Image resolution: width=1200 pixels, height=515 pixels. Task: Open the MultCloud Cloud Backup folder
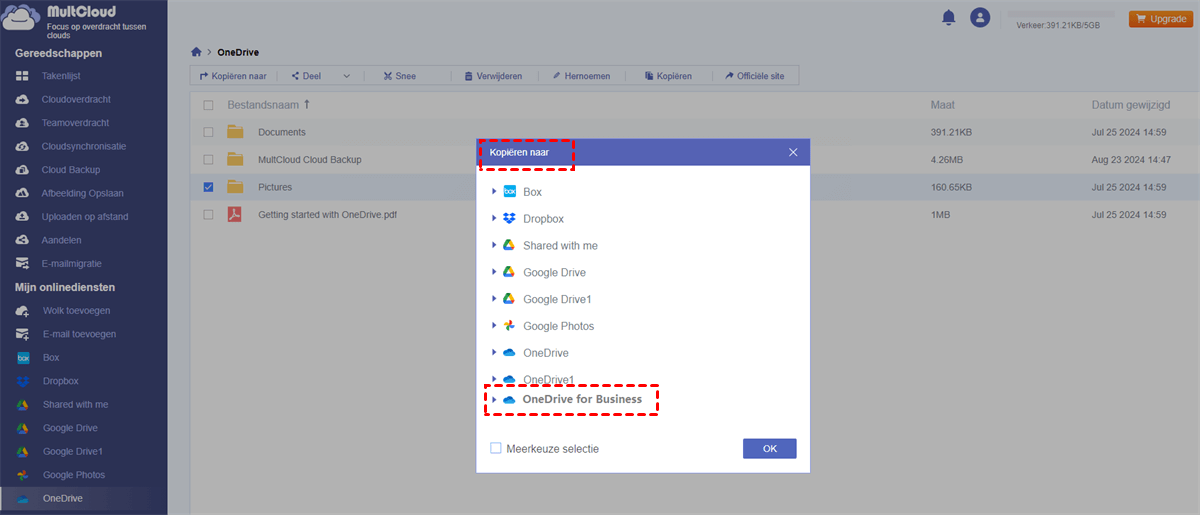pos(310,159)
